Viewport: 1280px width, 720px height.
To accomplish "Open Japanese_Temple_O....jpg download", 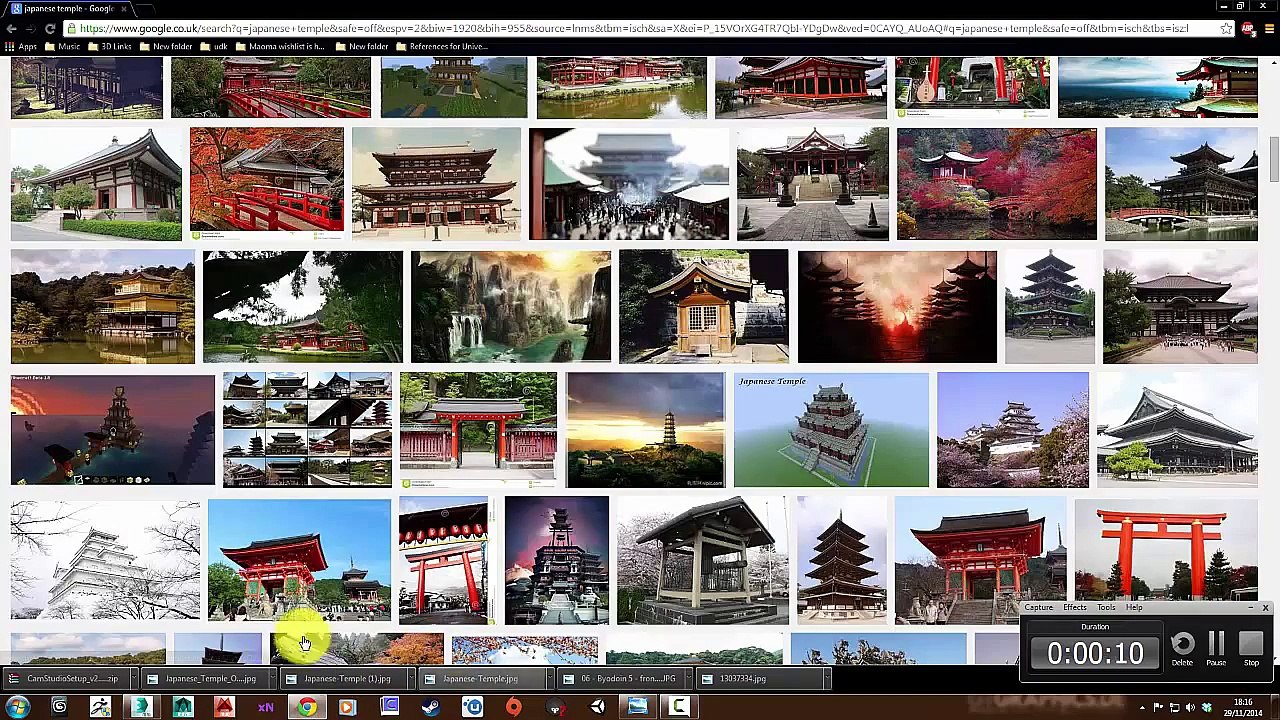I will coord(203,679).
